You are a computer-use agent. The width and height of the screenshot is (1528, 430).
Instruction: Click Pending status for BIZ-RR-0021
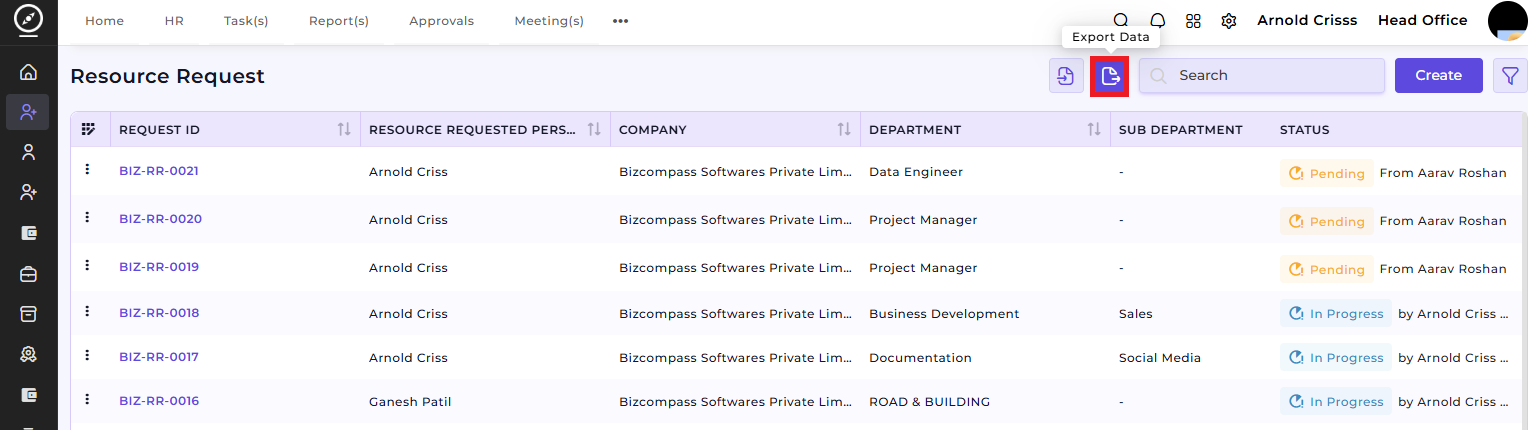tap(1326, 173)
